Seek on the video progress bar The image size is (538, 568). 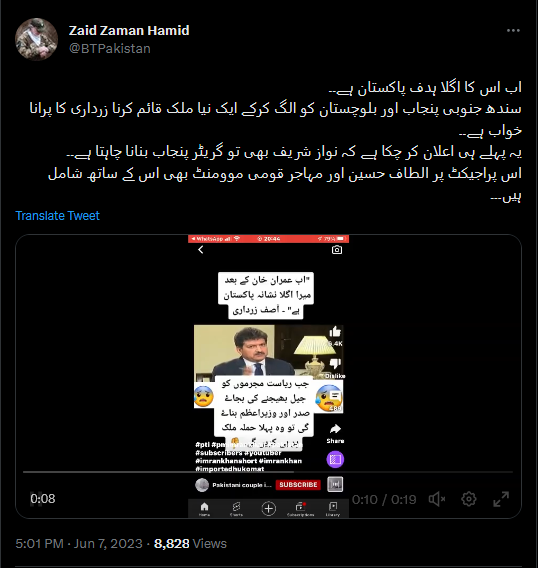(268, 472)
